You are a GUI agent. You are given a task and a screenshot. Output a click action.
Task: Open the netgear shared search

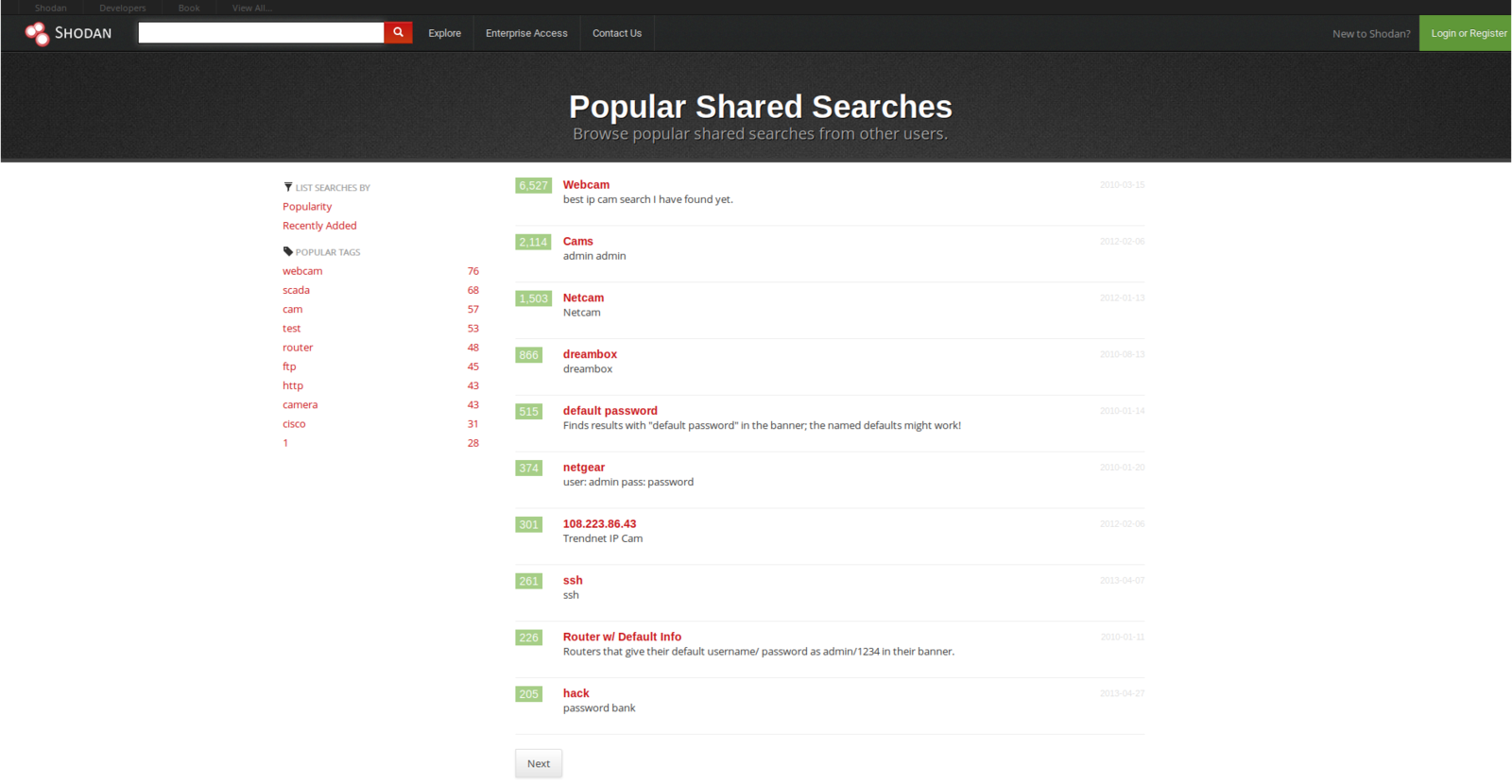584,468
